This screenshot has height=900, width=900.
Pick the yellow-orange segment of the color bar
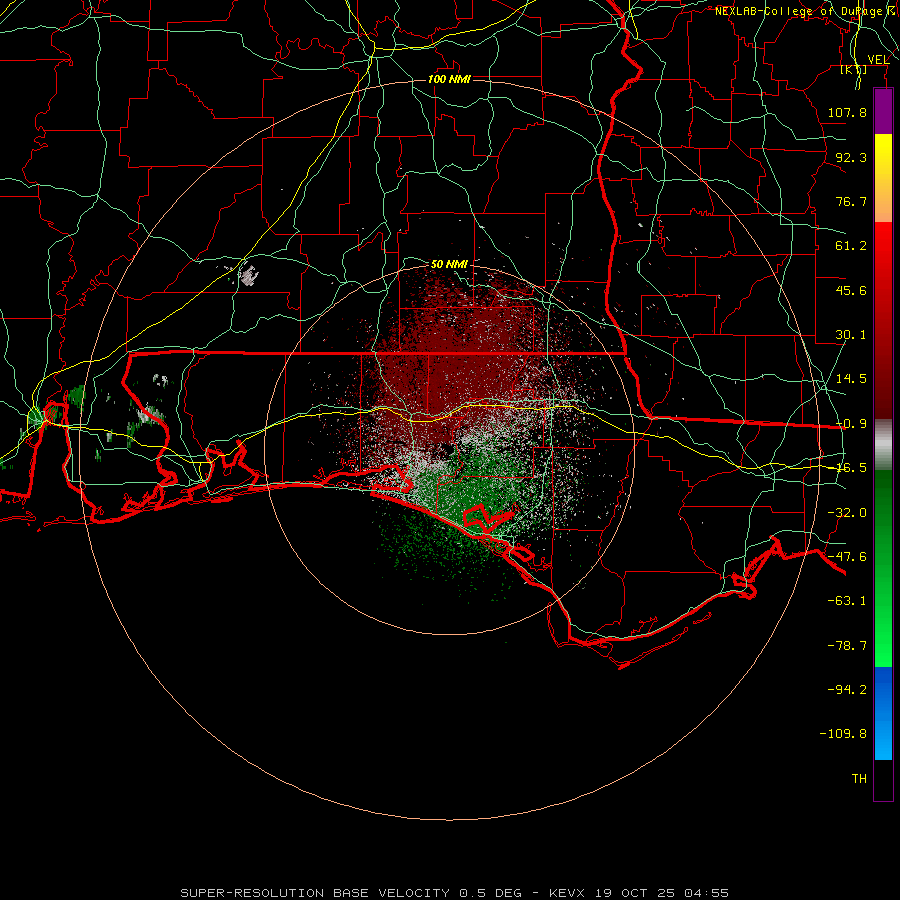pyautogui.click(x=883, y=179)
